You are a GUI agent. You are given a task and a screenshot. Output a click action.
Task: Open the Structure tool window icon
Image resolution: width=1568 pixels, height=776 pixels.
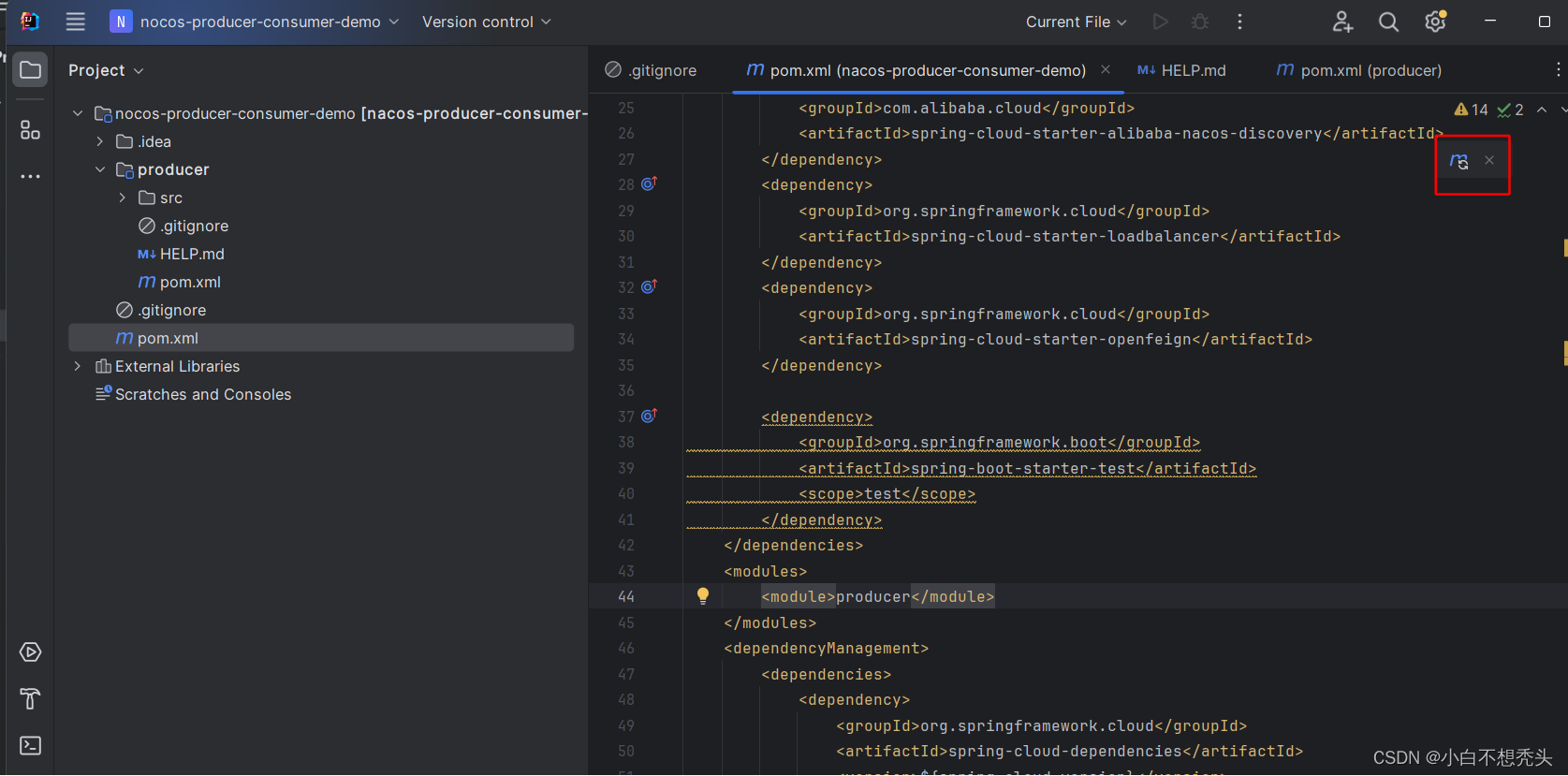(30, 130)
